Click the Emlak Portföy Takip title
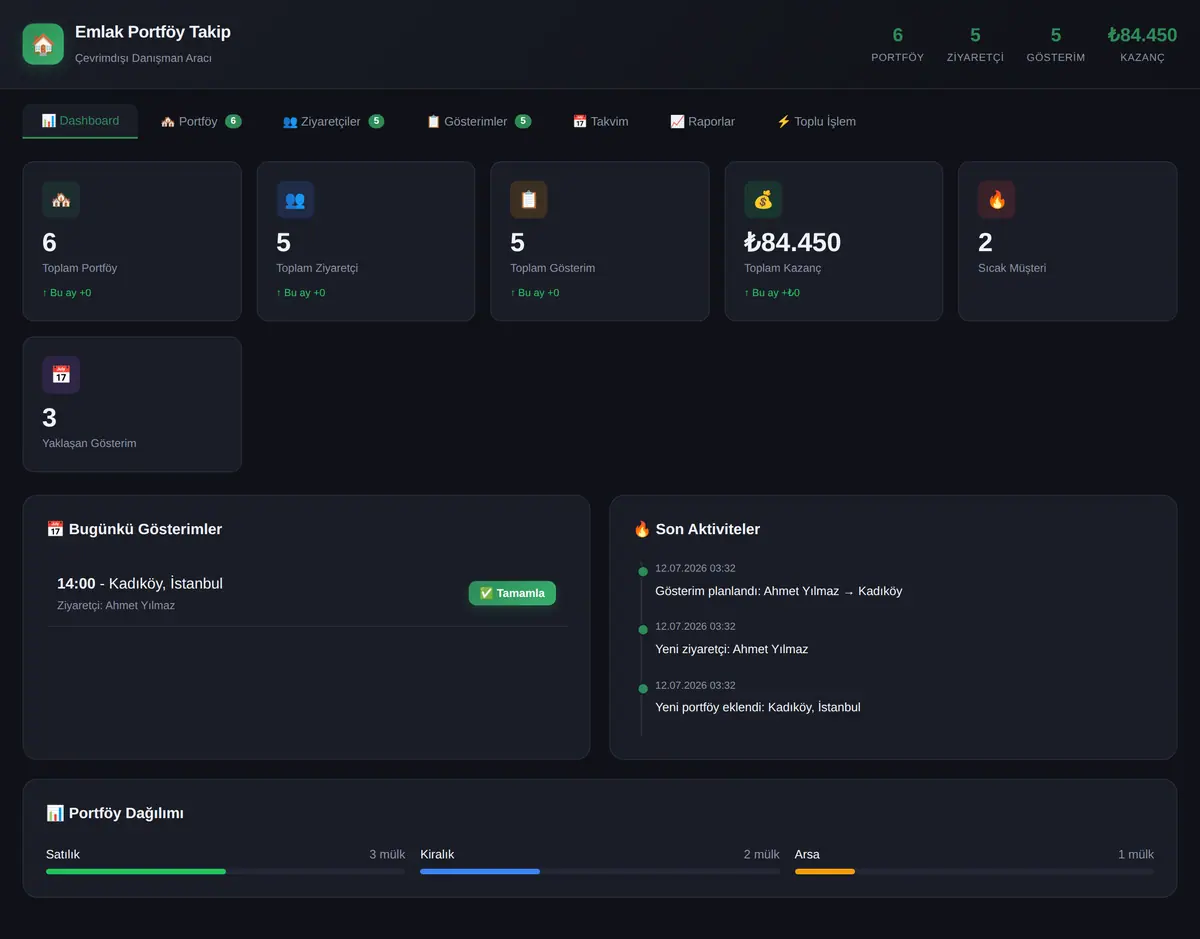 click(153, 32)
